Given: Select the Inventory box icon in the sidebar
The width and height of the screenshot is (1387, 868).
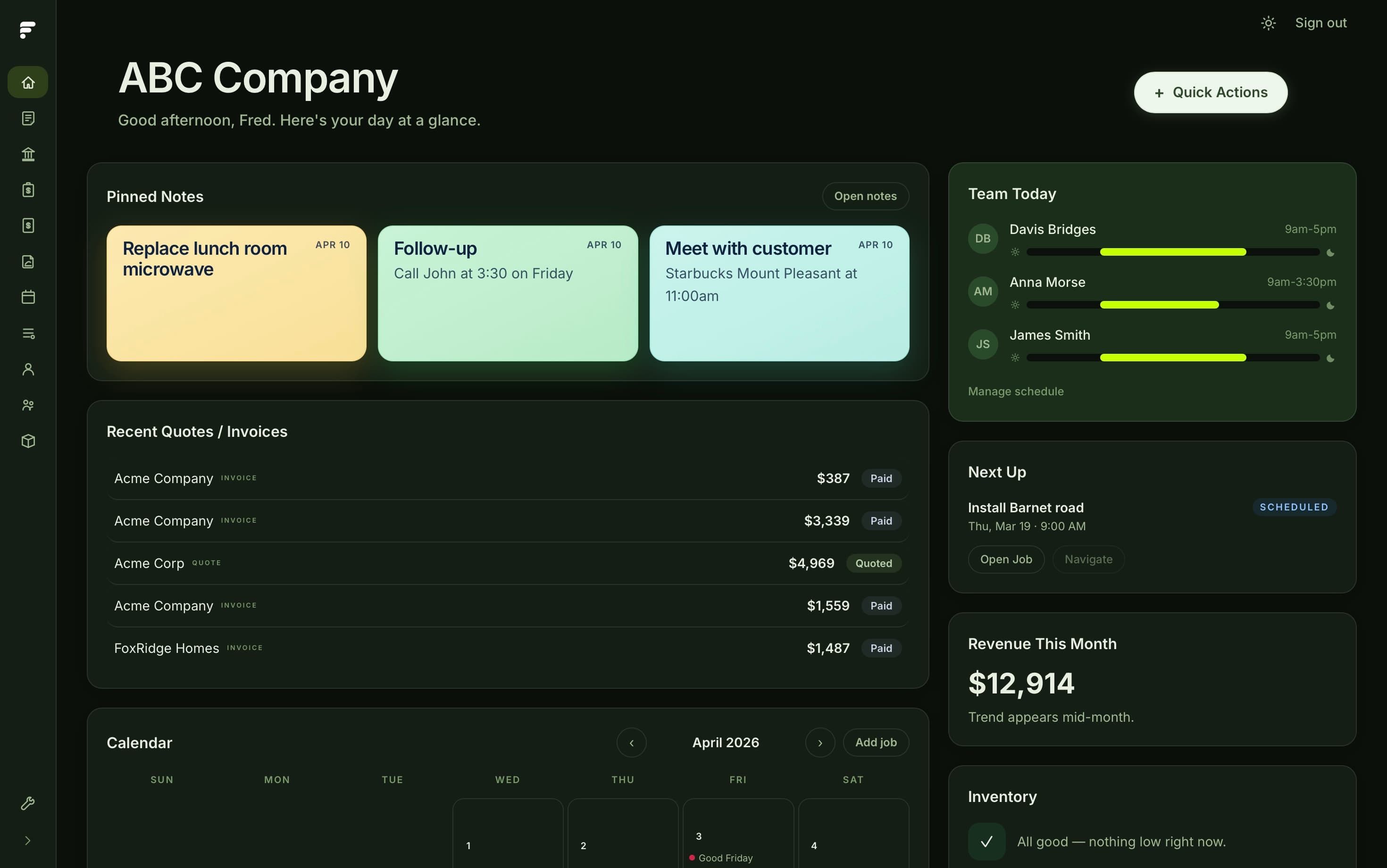Looking at the screenshot, I should 27,441.
